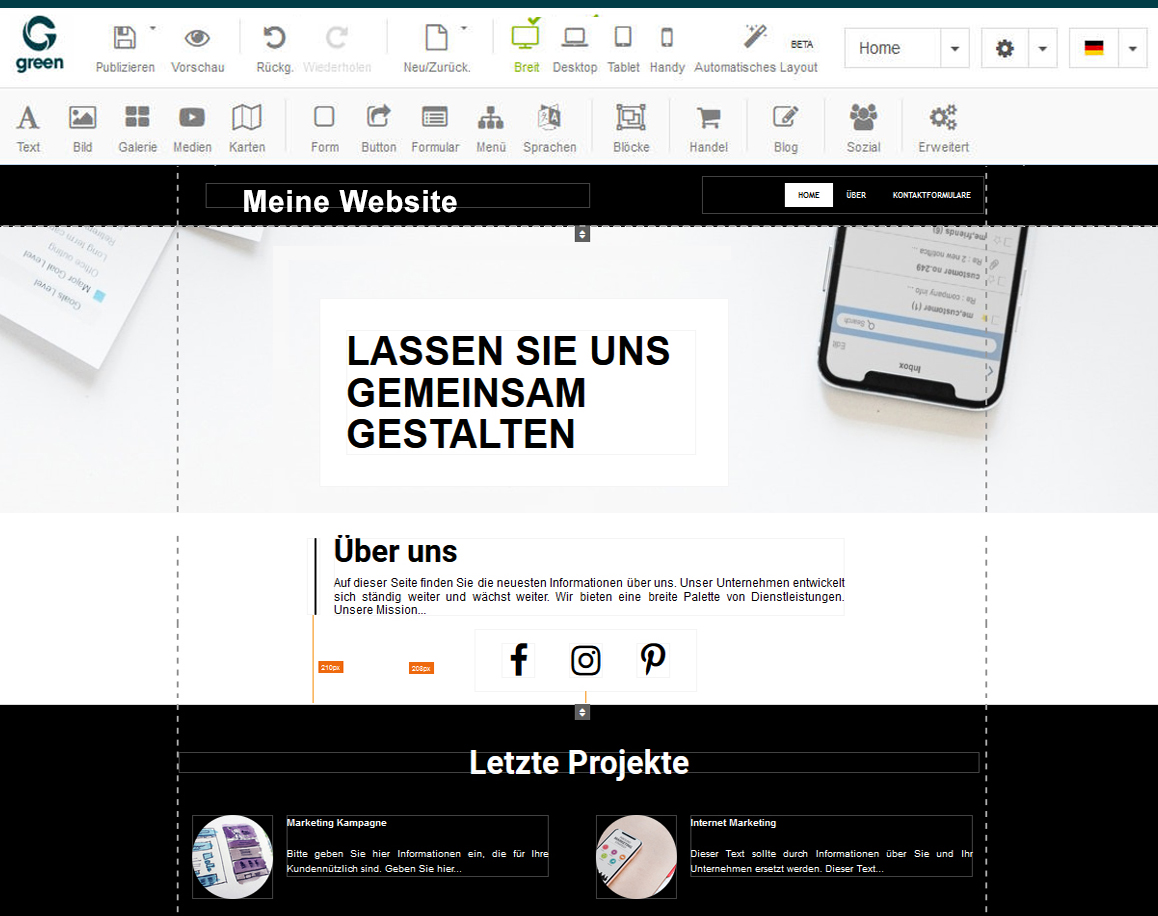Select the Text tool
The width and height of the screenshot is (1158, 916).
point(28,127)
